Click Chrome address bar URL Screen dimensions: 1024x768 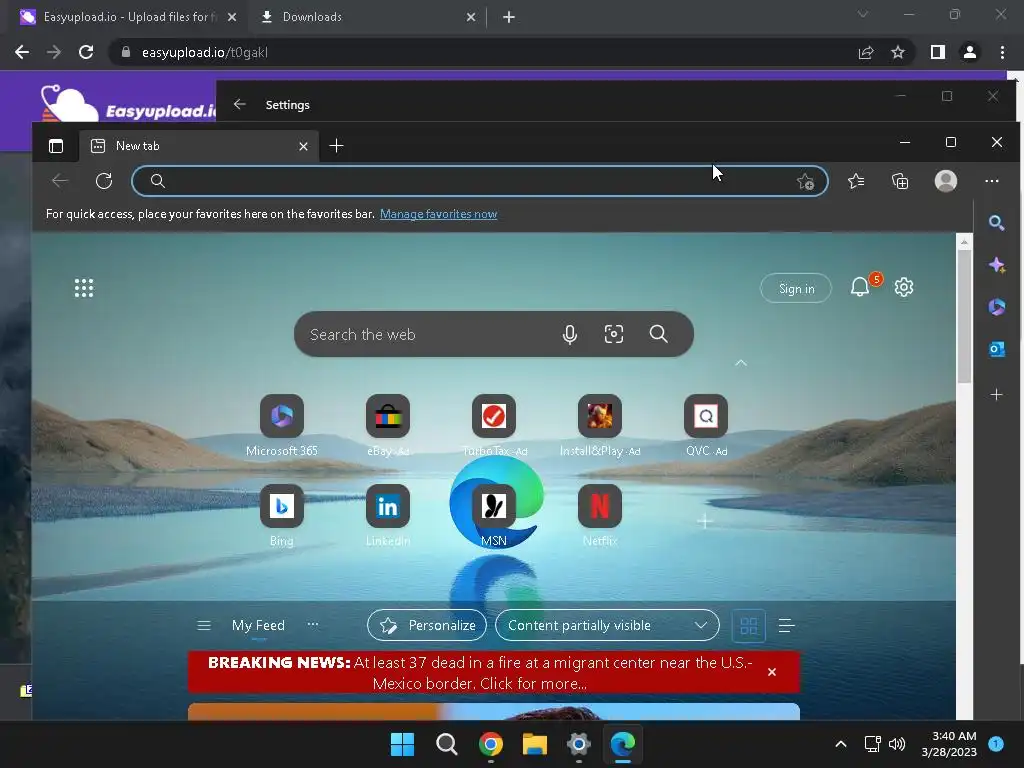(204, 52)
